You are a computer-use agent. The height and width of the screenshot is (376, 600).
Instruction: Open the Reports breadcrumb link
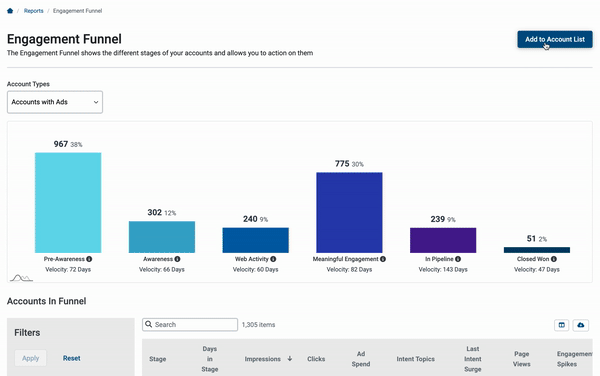click(x=34, y=11)
